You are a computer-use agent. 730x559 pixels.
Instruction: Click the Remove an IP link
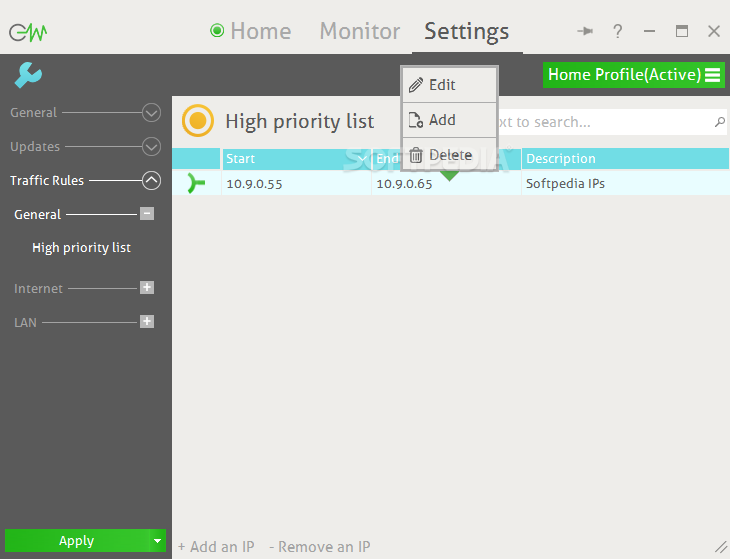[x=320, y=547]
